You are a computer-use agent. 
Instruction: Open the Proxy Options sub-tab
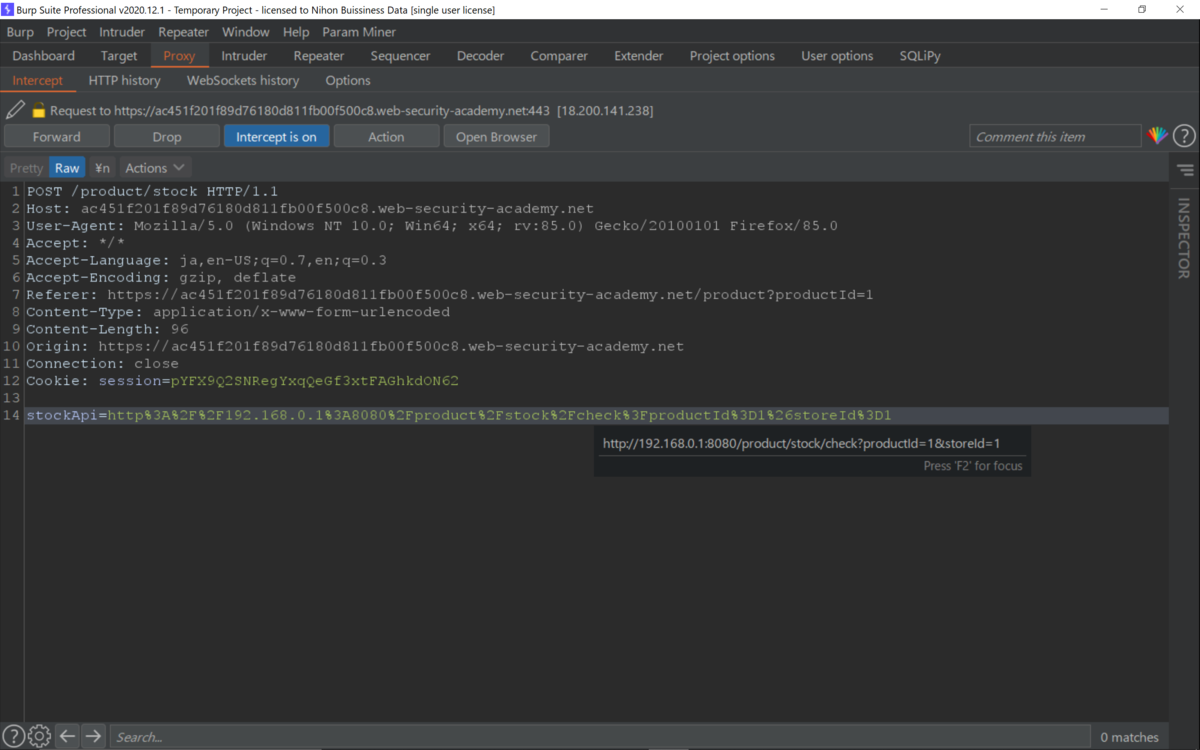[x=348, y=80]
